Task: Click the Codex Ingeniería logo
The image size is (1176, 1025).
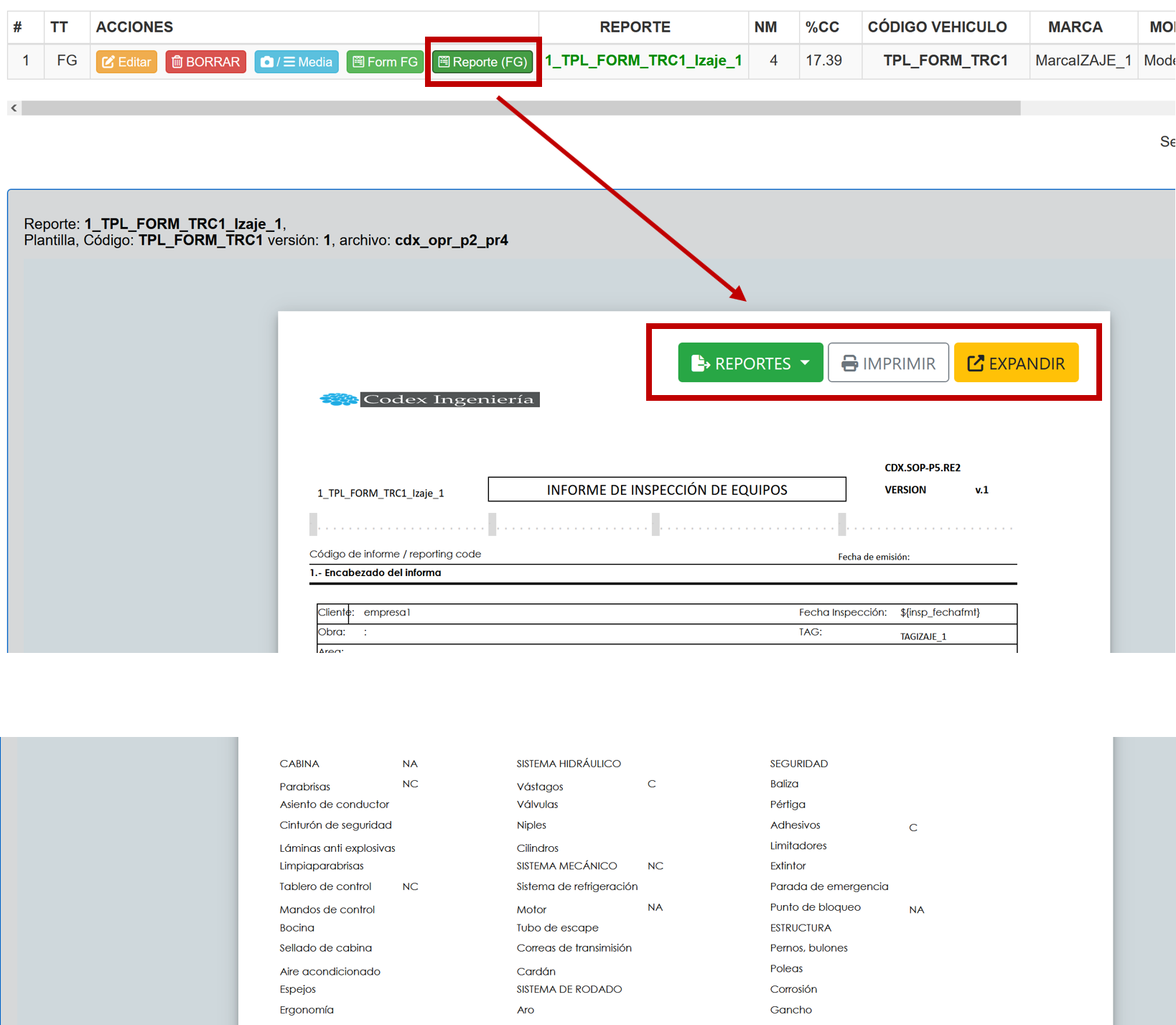Action: click(x=429, y=399)
